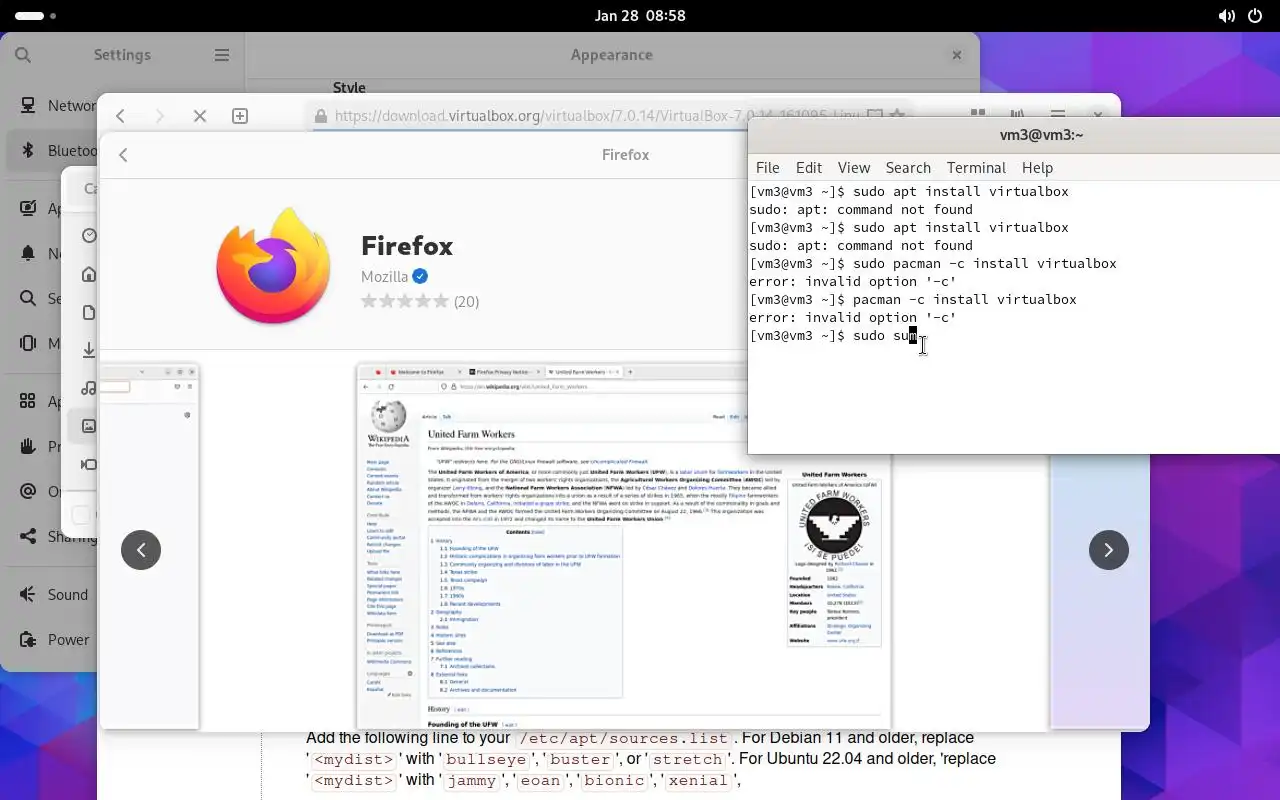The image size is (1280, 800).
Task: Click the Sharing icon in Settings sidebar
Action: point(28,536)
